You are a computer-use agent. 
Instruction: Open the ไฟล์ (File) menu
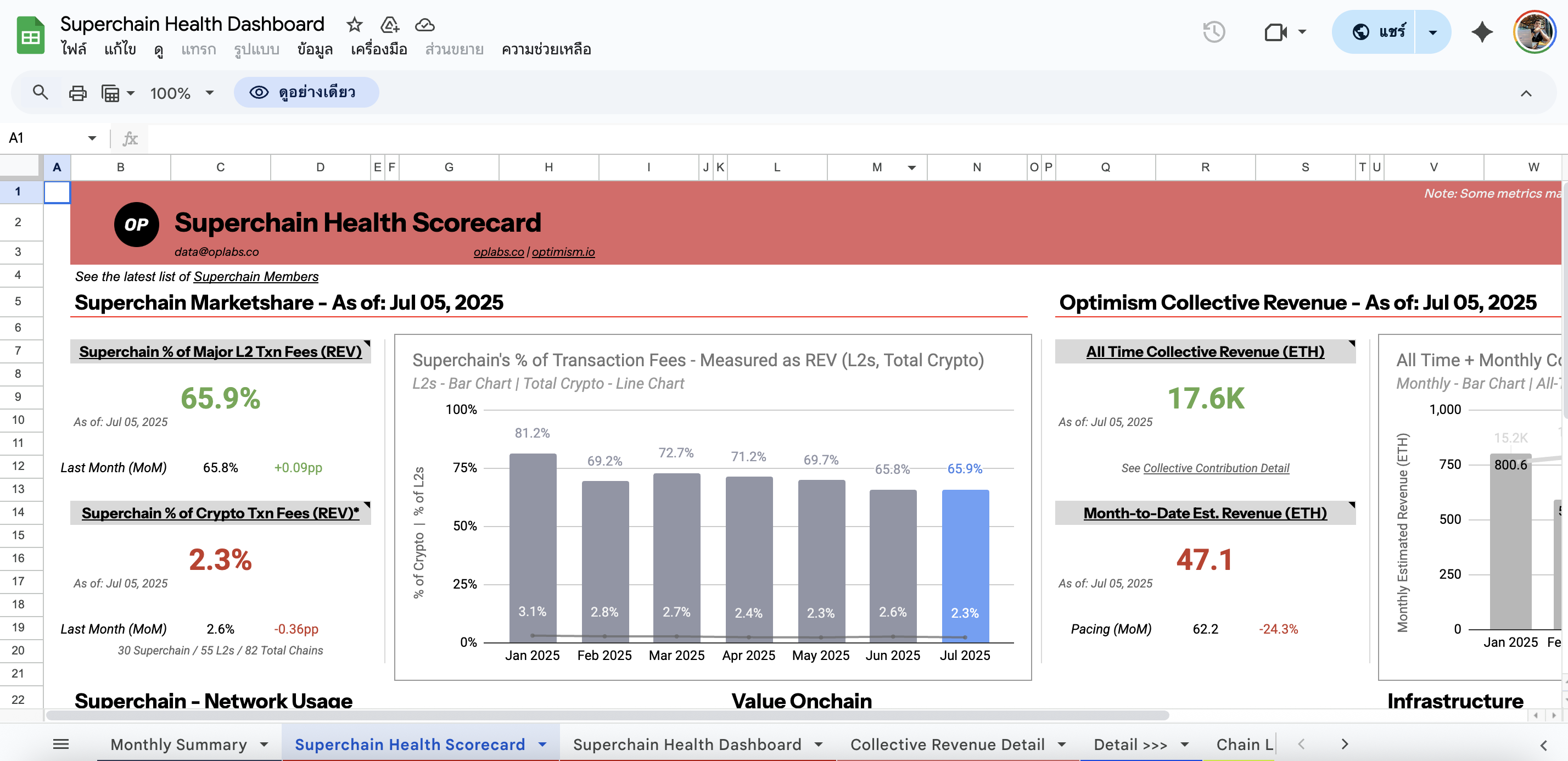point(74,49)
